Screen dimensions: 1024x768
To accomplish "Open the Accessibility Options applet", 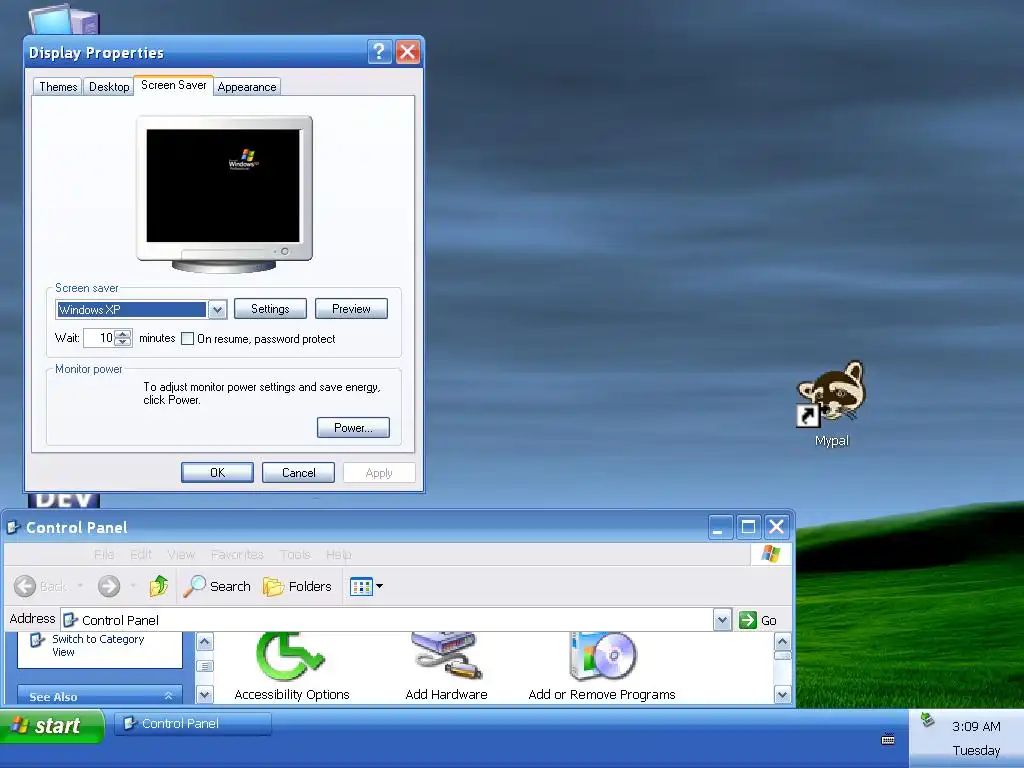I will (291, 666).
